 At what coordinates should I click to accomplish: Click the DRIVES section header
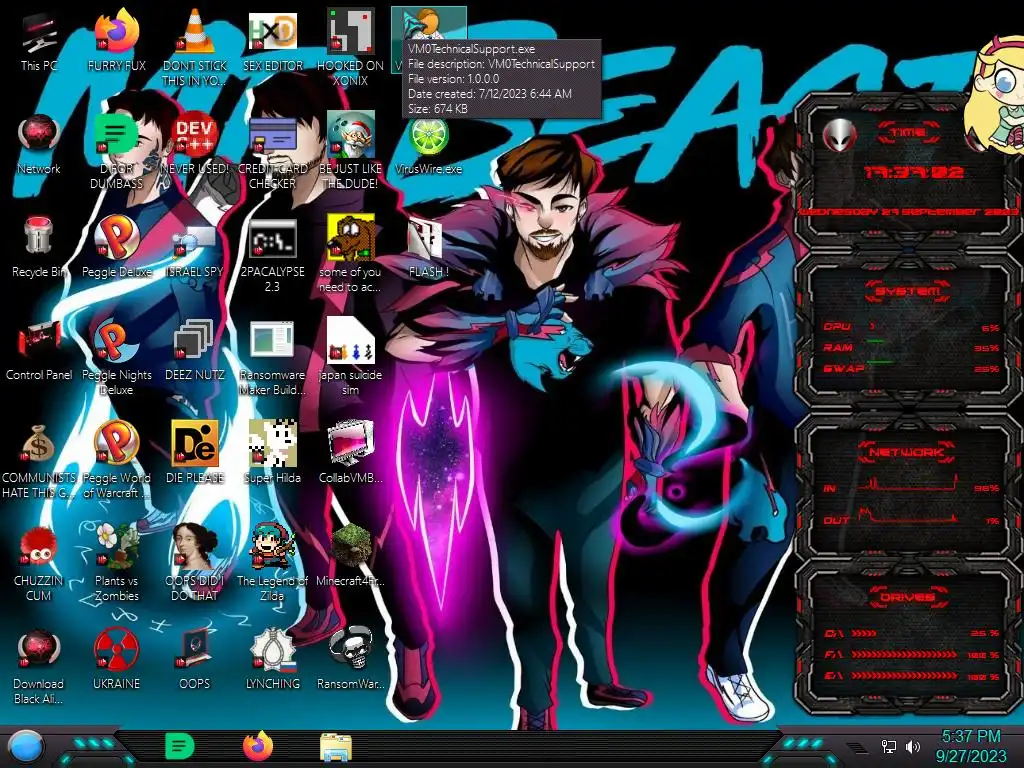pos(907,597)
